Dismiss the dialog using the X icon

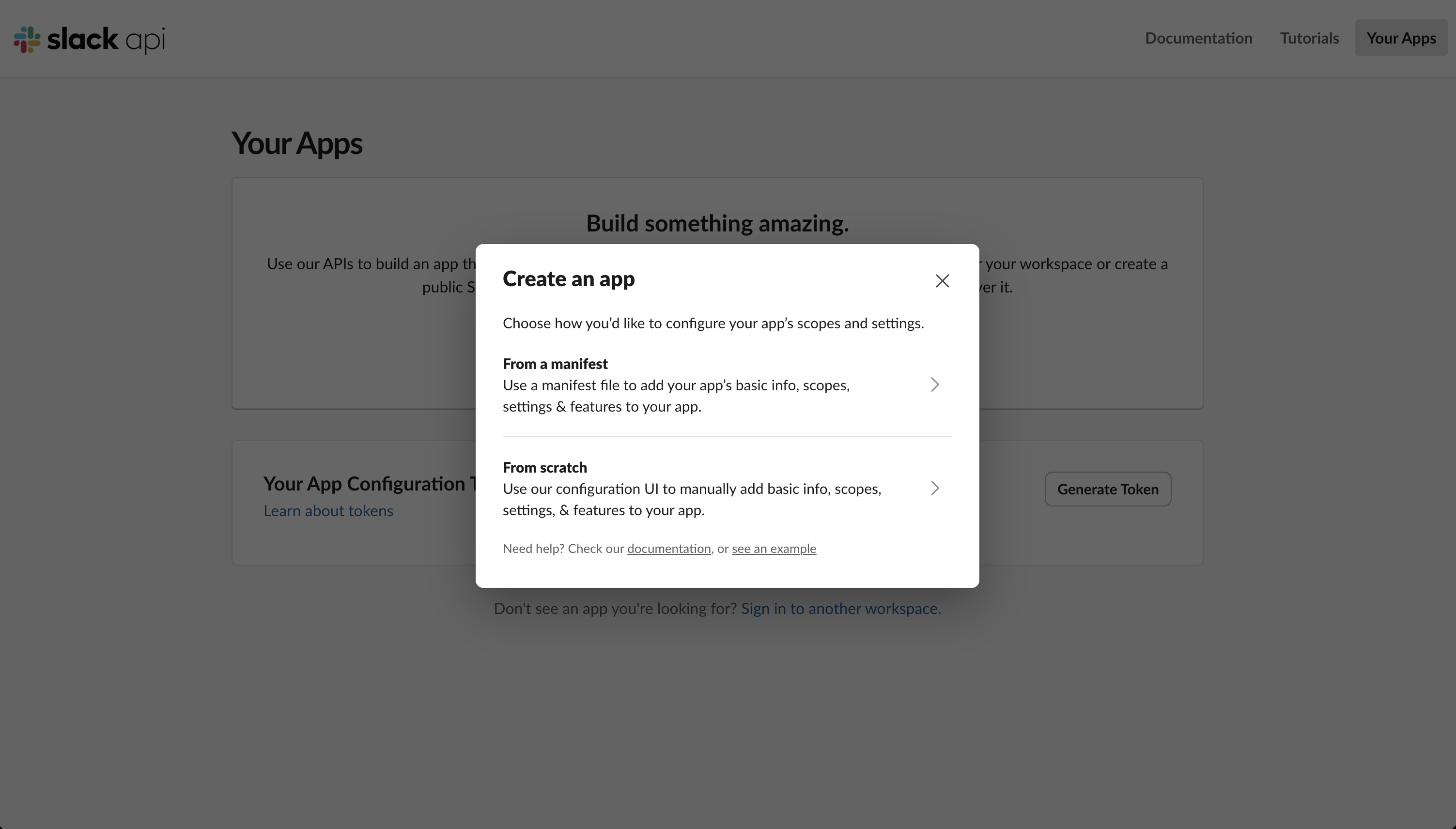(x=942, y=281)
